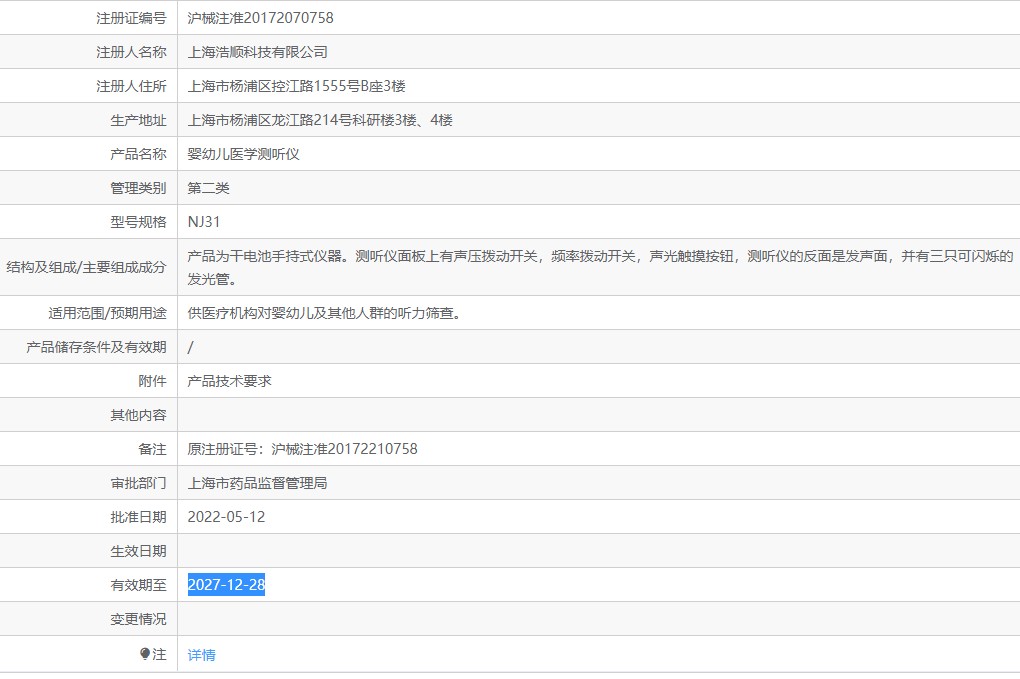This screenshot has width=1020, height=679.
Task: Click model value NJ31
Action: click(204, 222)
